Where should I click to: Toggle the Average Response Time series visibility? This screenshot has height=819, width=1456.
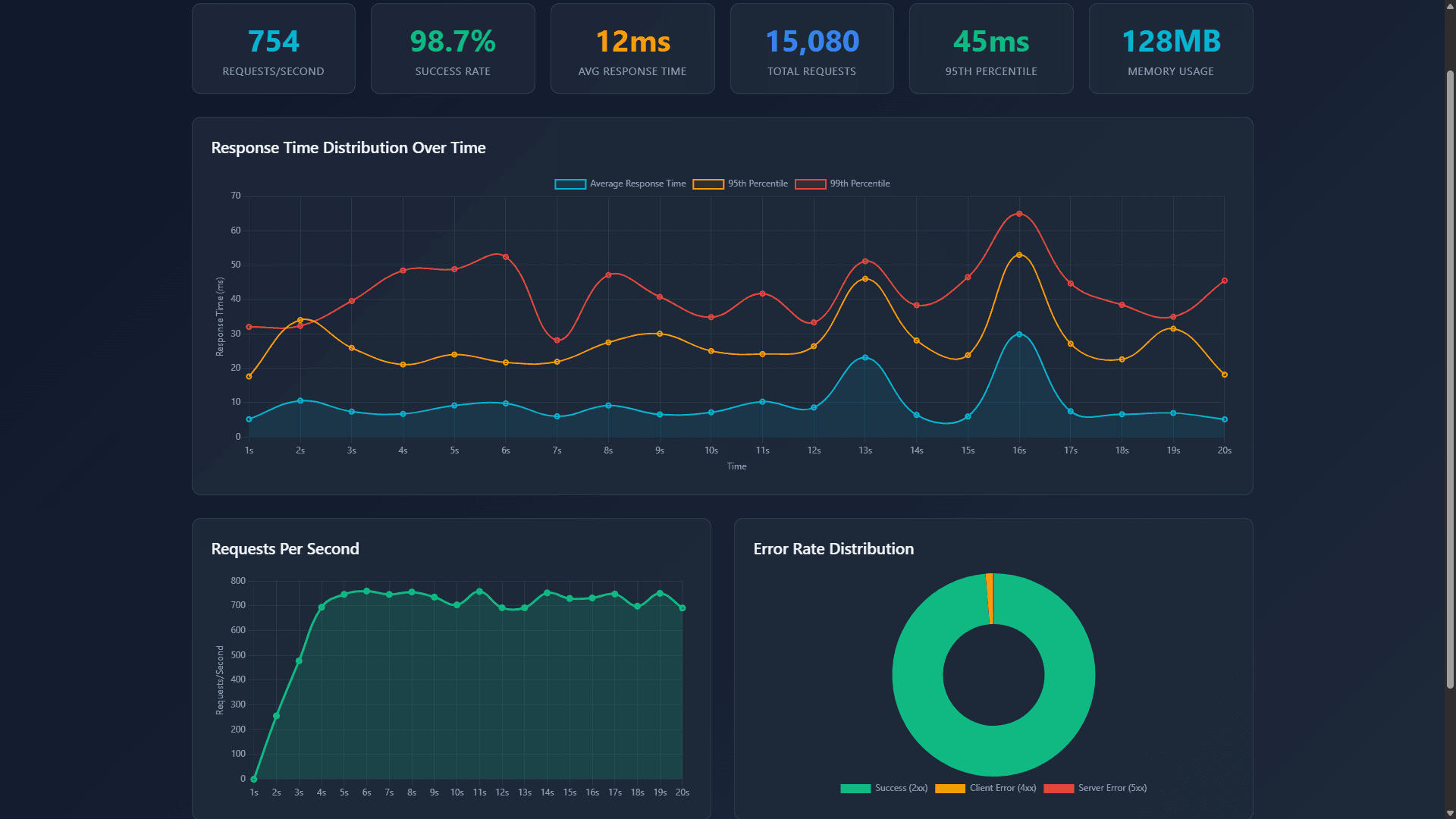point(569,184)
